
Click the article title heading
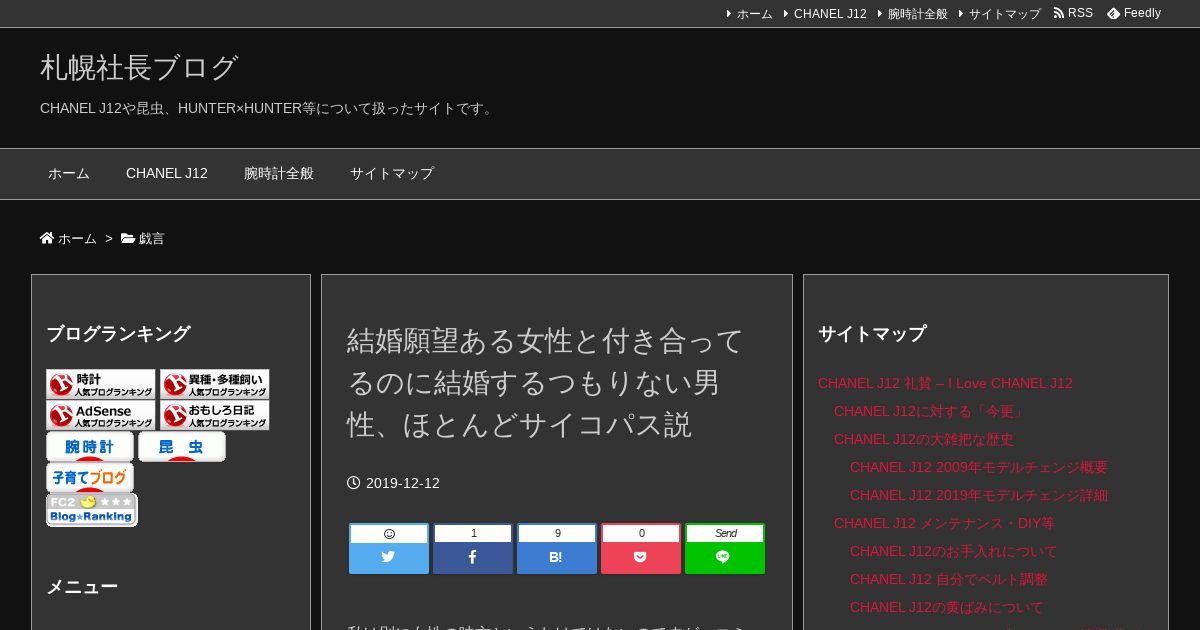pyautogui.click(x=545, y=383)
